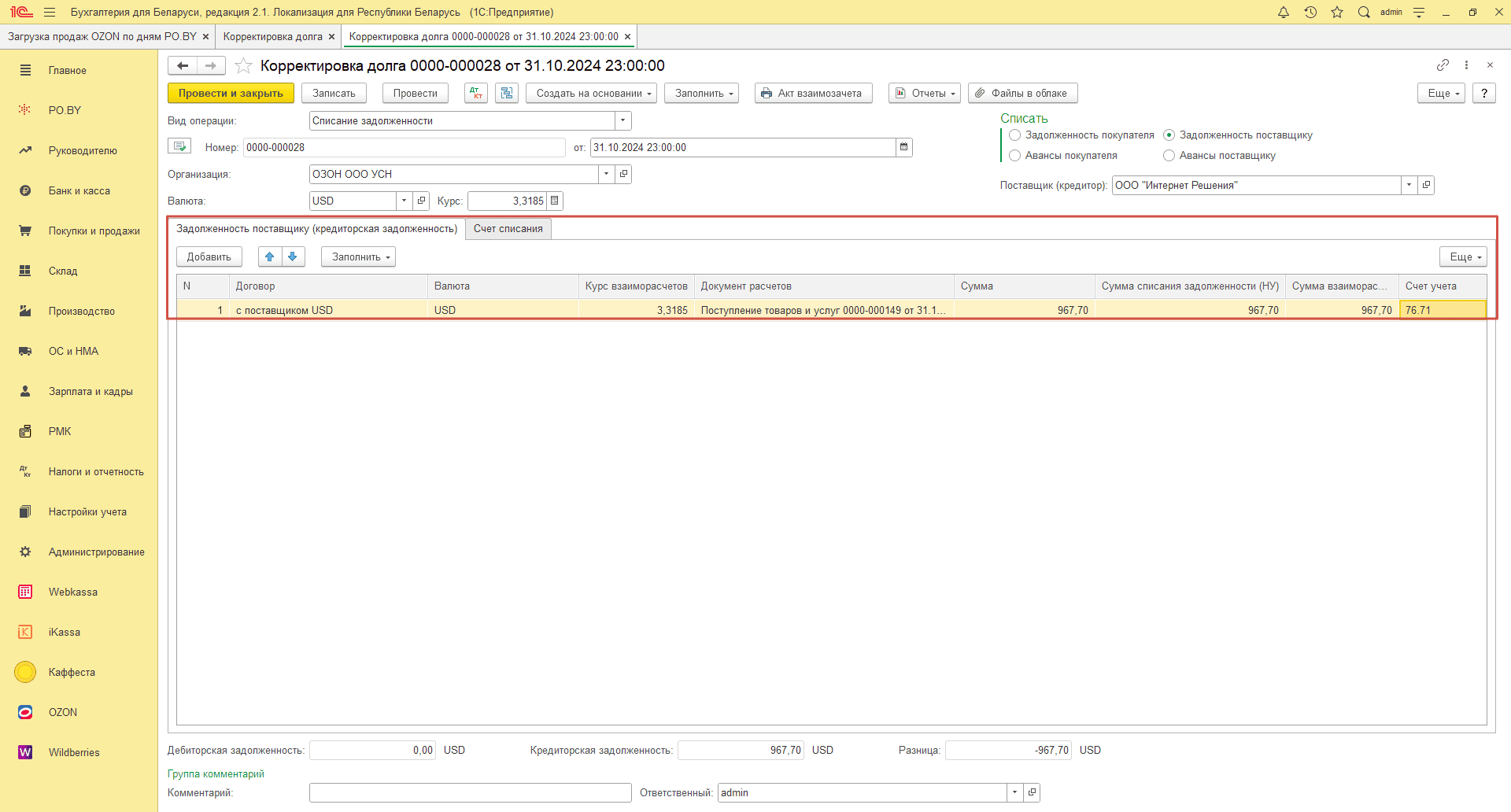Expand Организация dropdown arrow
Screen dimensions: 1511x812
pos(607,174)
